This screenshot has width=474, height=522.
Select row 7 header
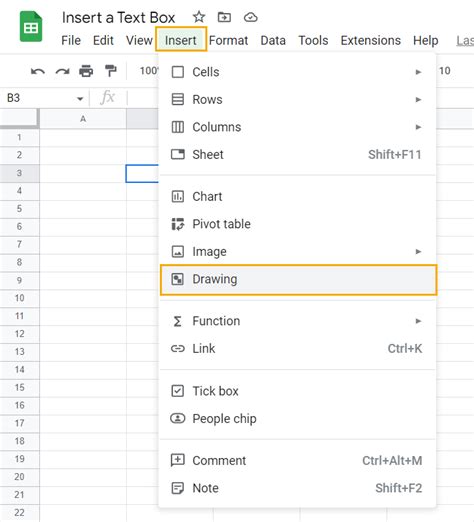(19, 244)
